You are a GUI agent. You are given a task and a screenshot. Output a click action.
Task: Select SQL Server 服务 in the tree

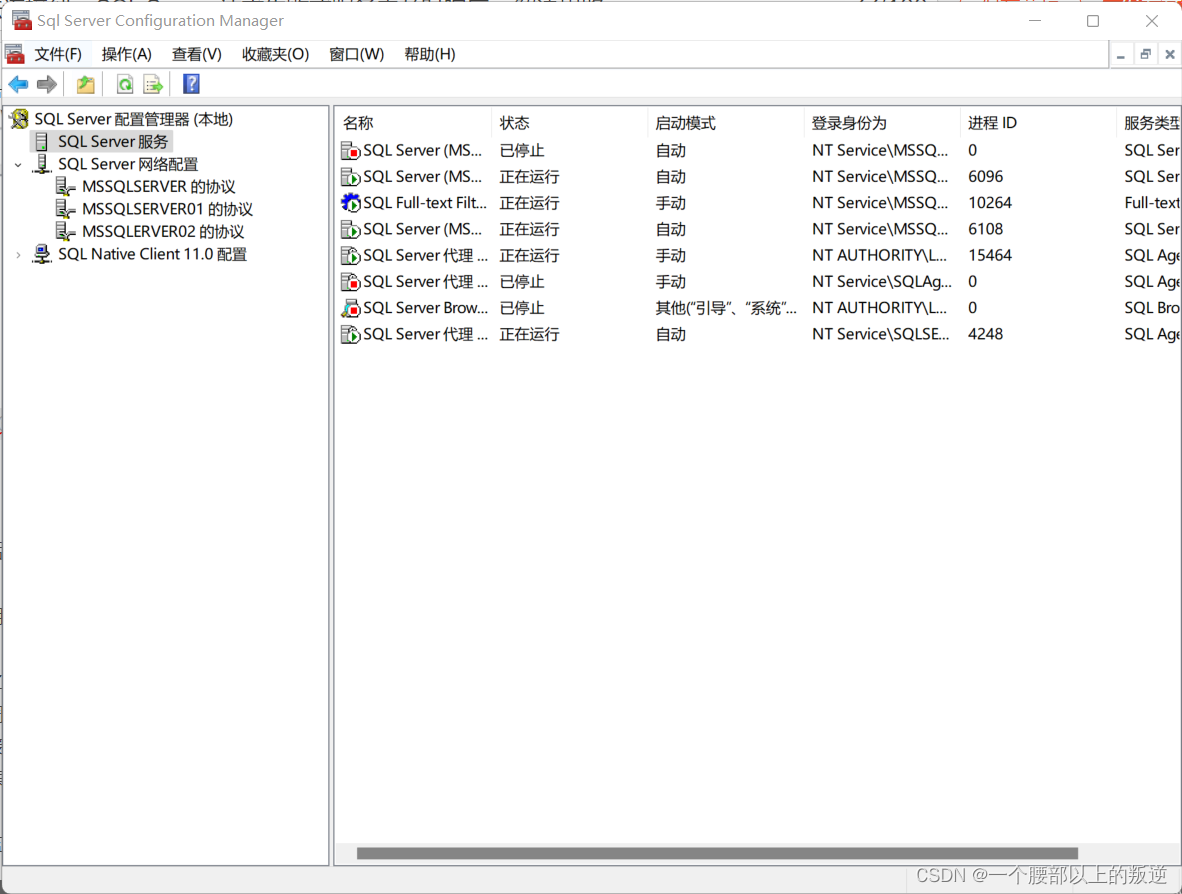pyautogui.click(x=113, y=142)
